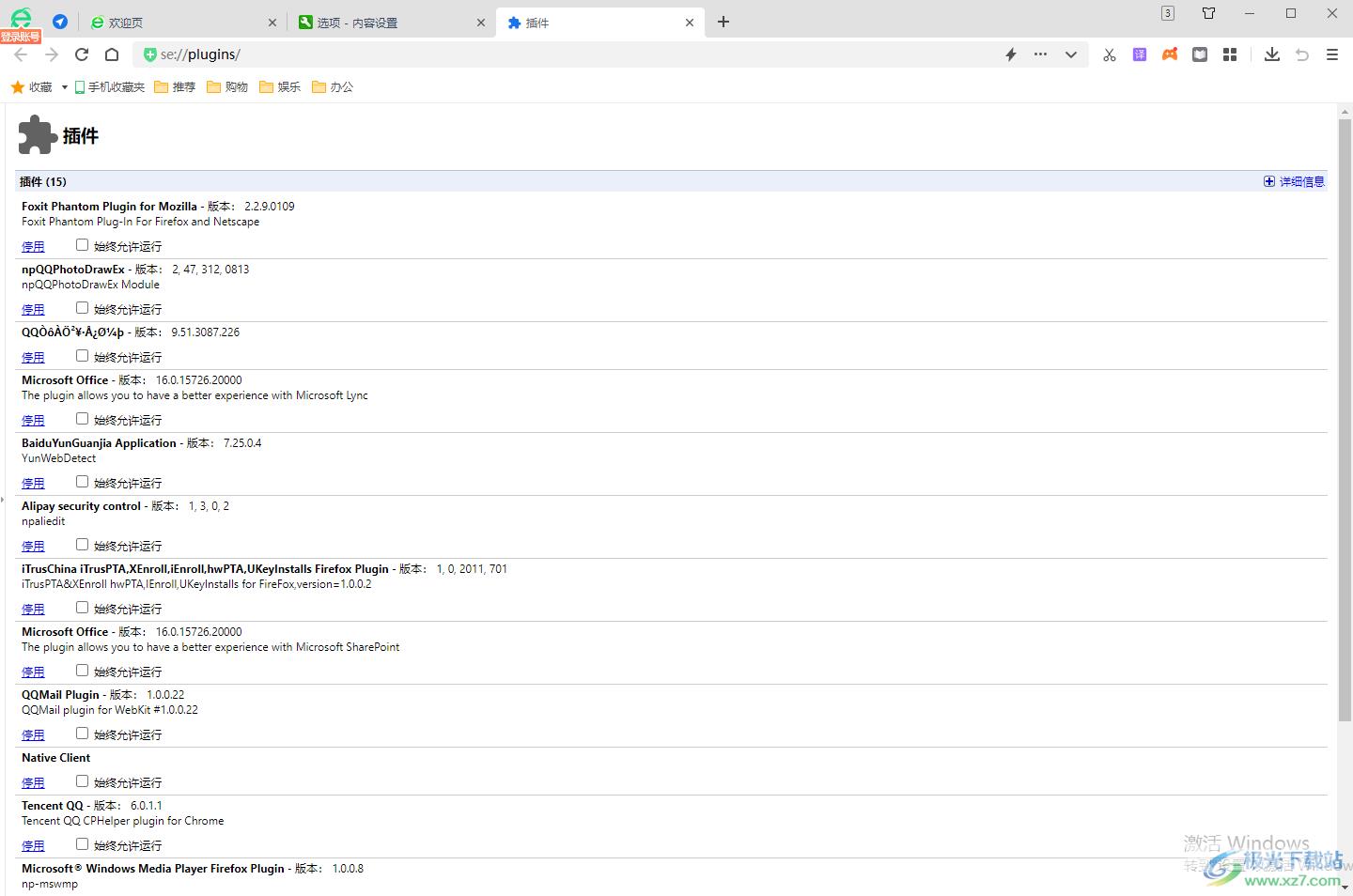Close the 选项 - 内容设置 tab
The width and height of the screenshot is (1353, 896).
tap(481, 23)
